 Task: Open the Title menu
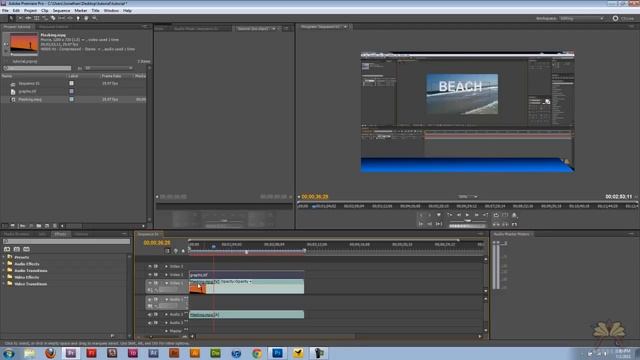(x=95, y=11)
